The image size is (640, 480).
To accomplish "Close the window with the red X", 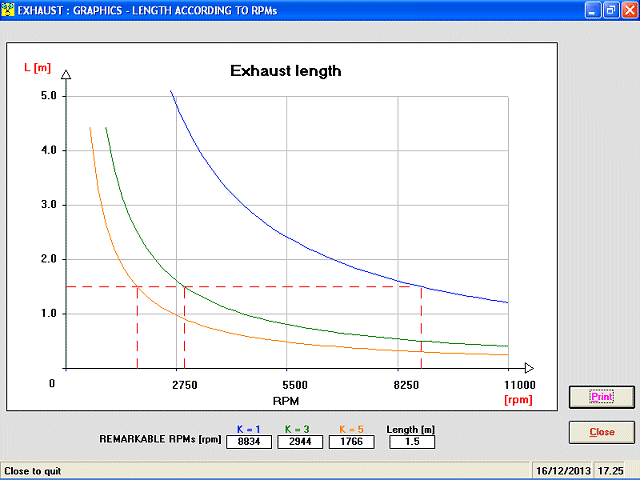I will pyautogui.click(x=629, y=10).
